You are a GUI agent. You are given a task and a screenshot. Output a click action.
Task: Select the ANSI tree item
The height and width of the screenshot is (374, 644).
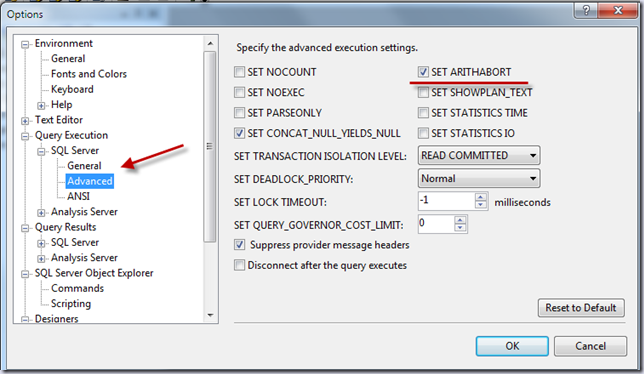click(x=78, y=196)
